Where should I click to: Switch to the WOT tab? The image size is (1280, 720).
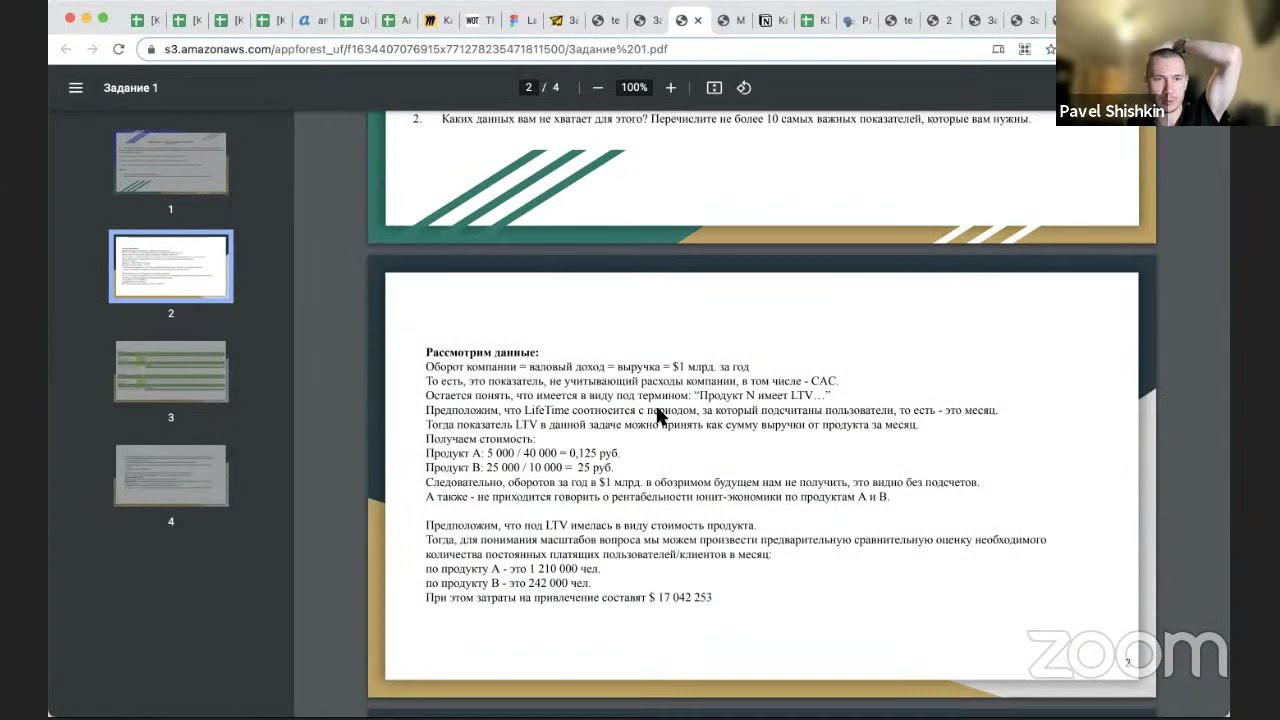click(480, 20)
